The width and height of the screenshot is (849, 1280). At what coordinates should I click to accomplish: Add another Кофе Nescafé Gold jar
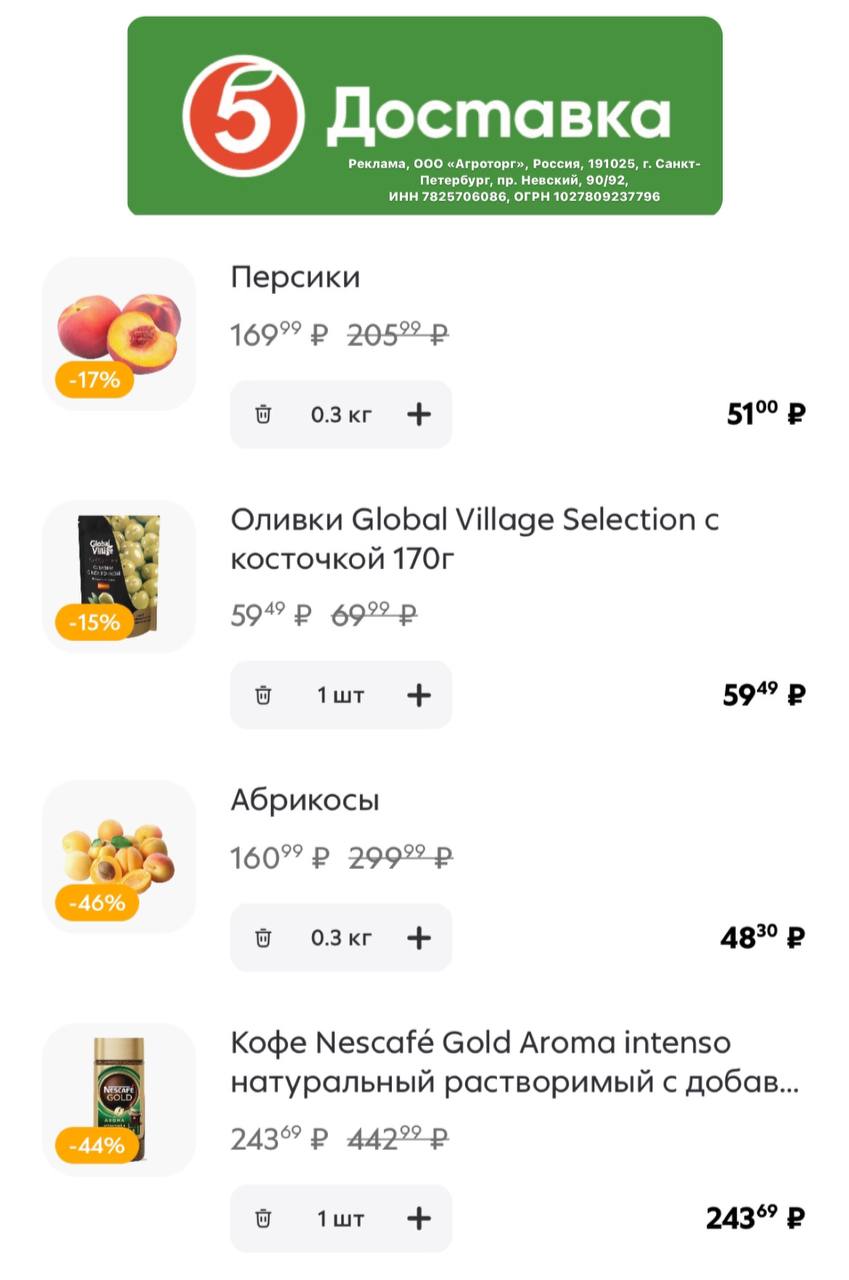[419, 1218]
